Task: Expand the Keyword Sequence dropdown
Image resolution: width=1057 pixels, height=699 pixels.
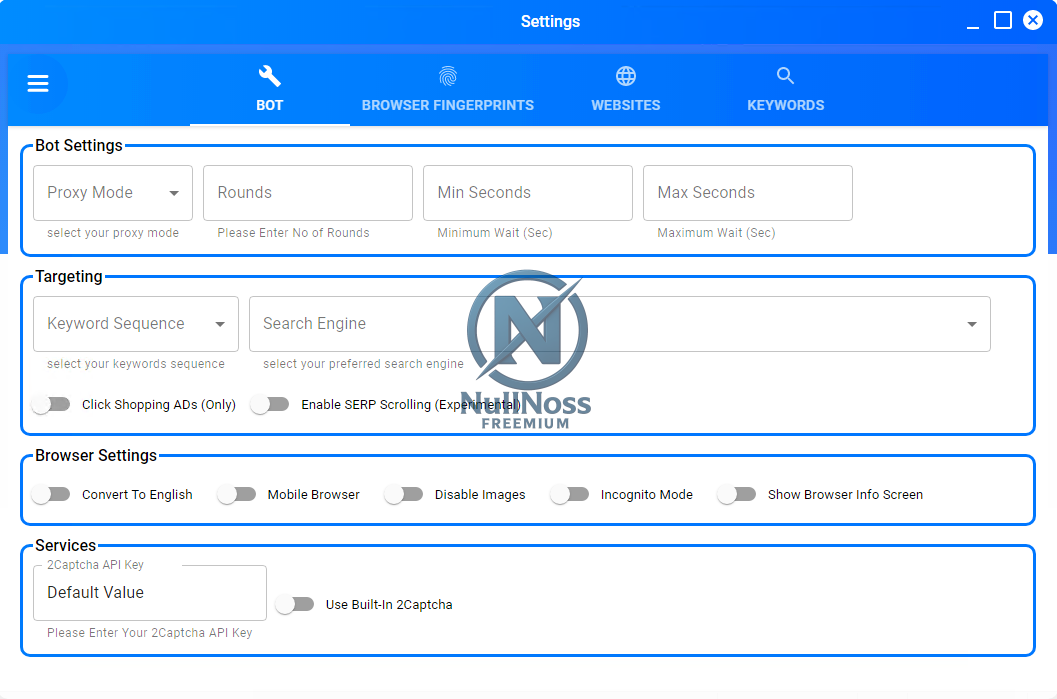Action: pos(136,324)
